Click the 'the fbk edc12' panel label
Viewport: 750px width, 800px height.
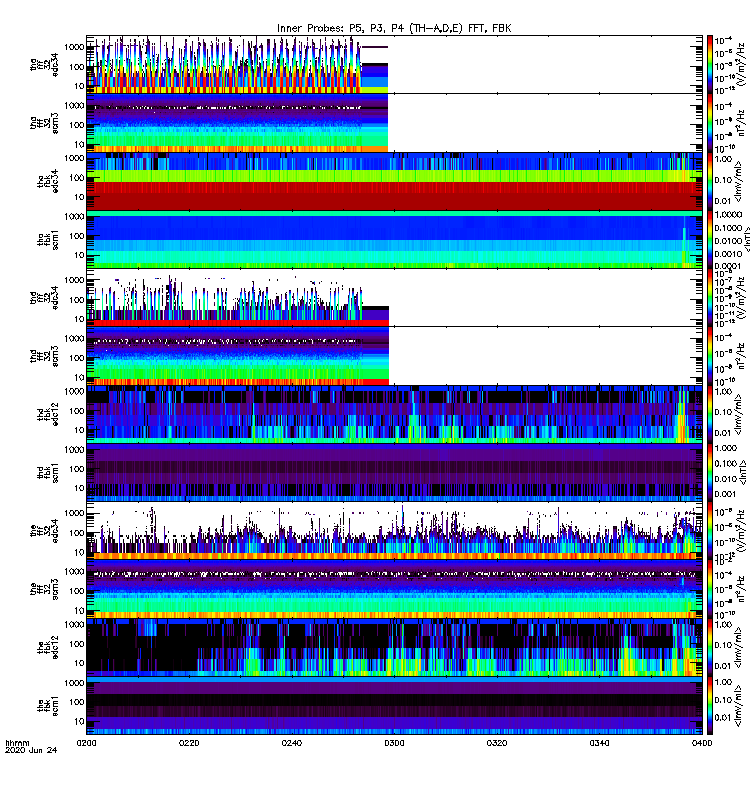tap(48, 647)
